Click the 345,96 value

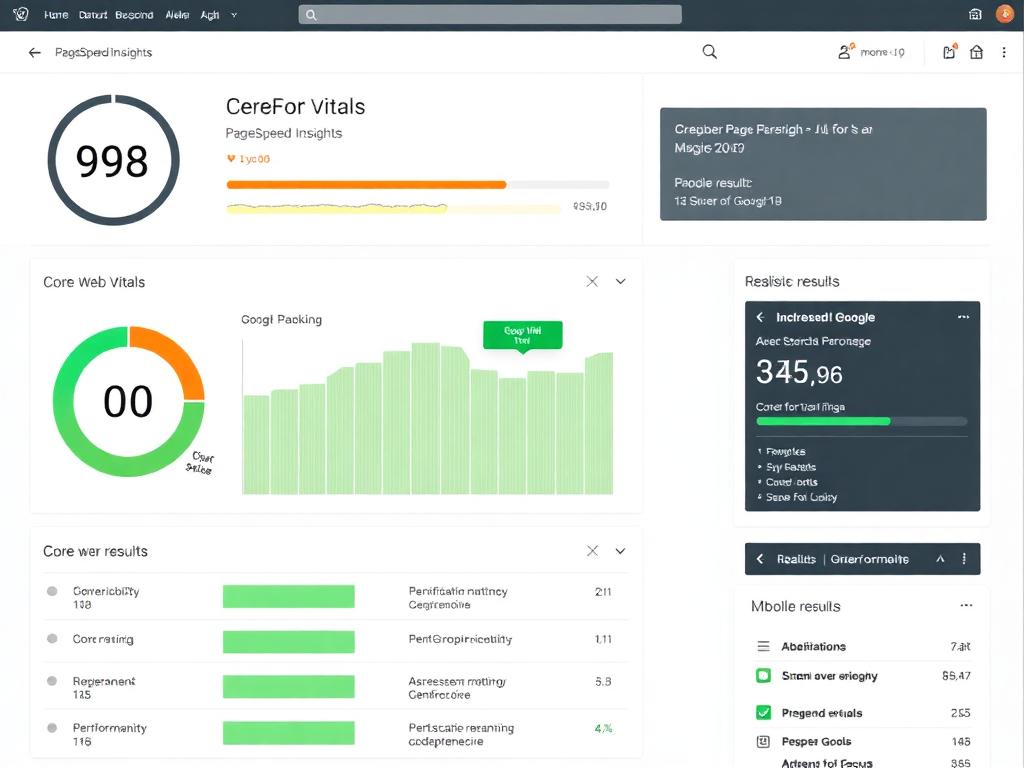799,372
